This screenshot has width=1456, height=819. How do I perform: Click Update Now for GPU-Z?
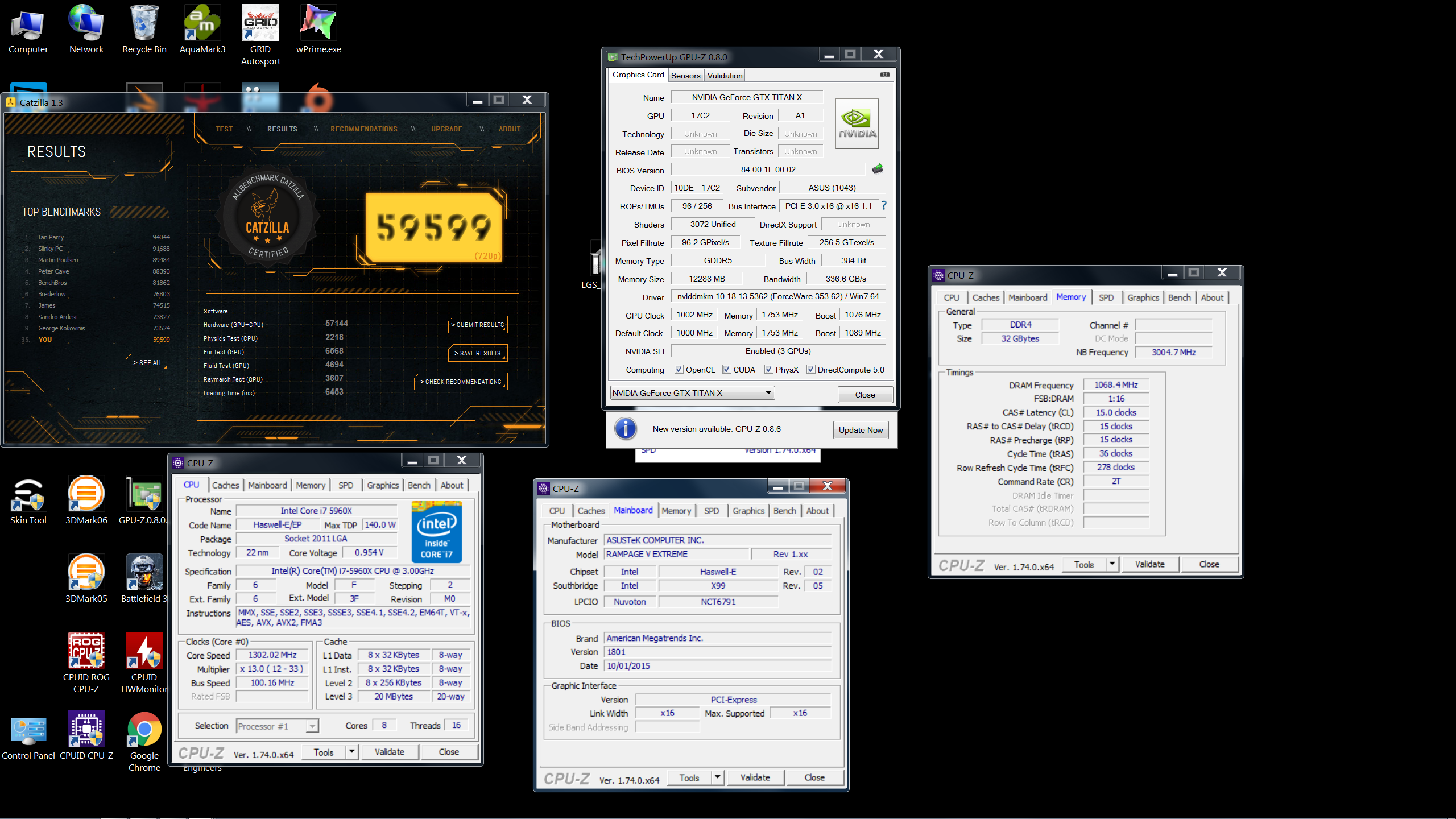861,430
